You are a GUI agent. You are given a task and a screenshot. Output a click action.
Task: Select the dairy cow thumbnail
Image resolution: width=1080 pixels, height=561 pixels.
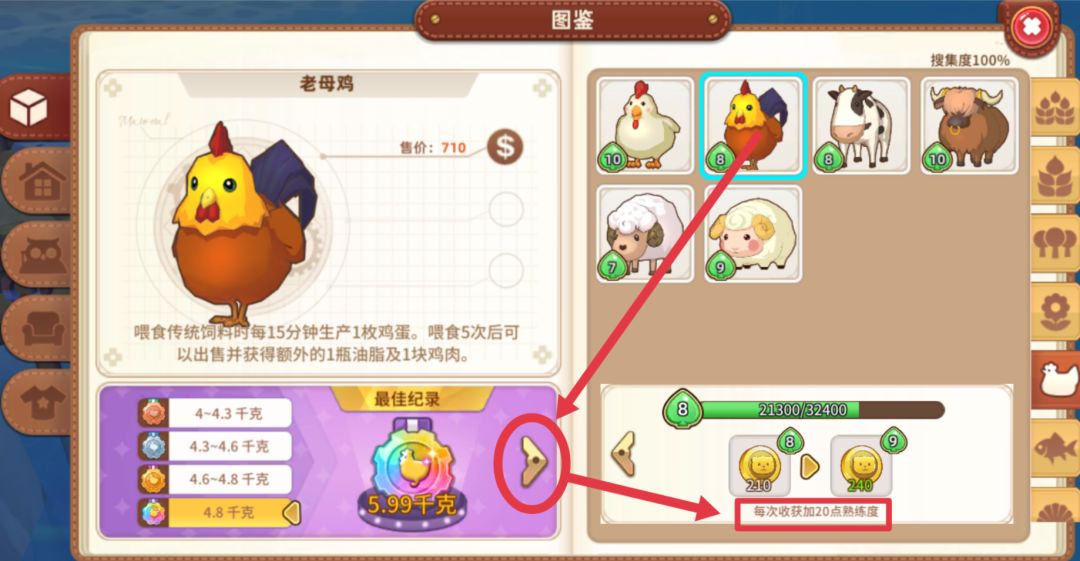(x=861, y=125)
